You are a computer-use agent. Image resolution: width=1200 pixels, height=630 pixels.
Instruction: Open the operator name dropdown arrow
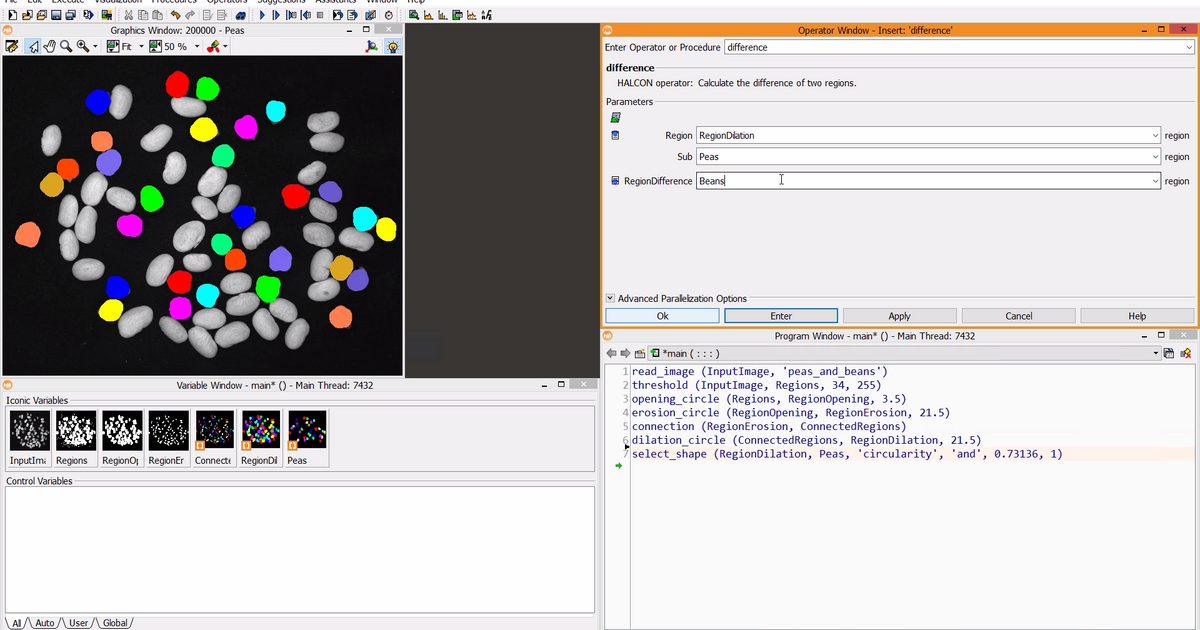(x=1188, y=47)
